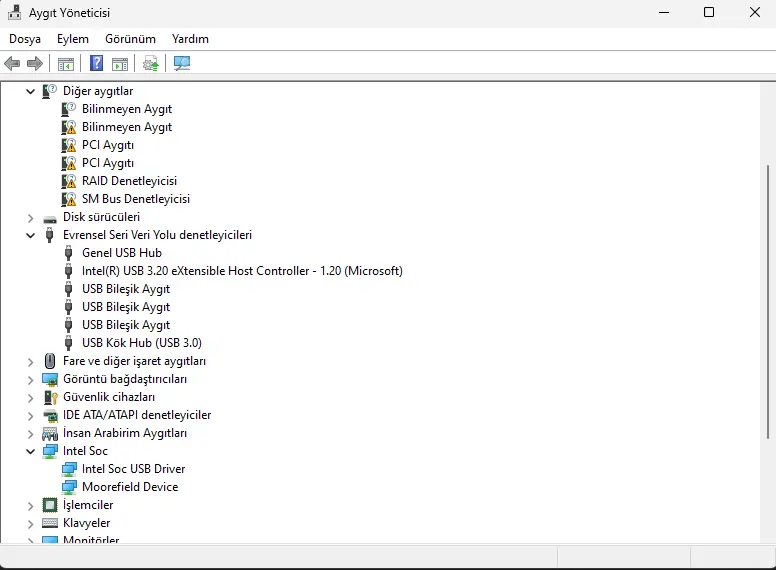Click the Disk sürücüleri drive icon
This screenshot has width=776, height=570.
(x=49, y=218)
